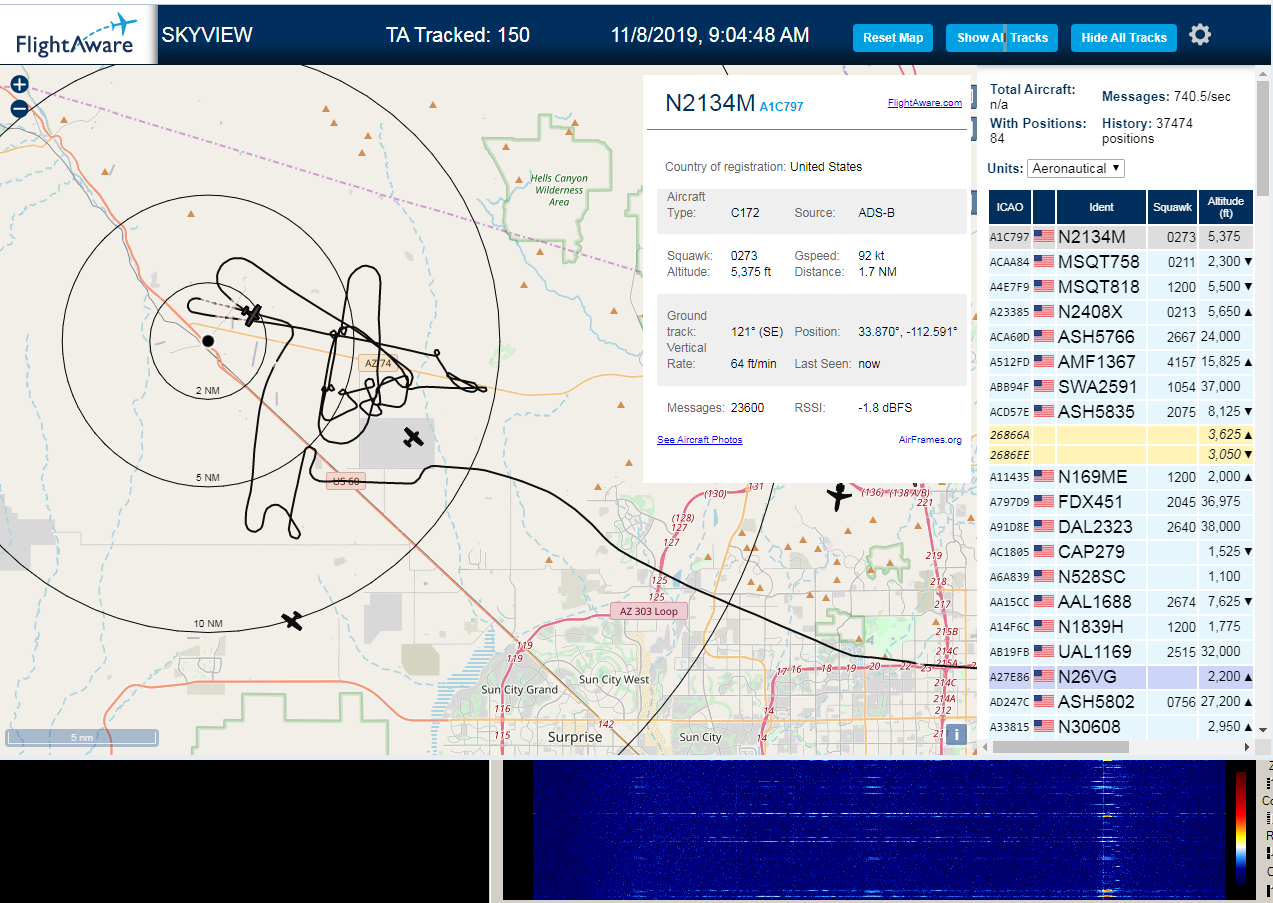This screenshot has height=903, width=1273.
Task: Select the row with ICAO 2686EE
Action: coord(1121,455)
